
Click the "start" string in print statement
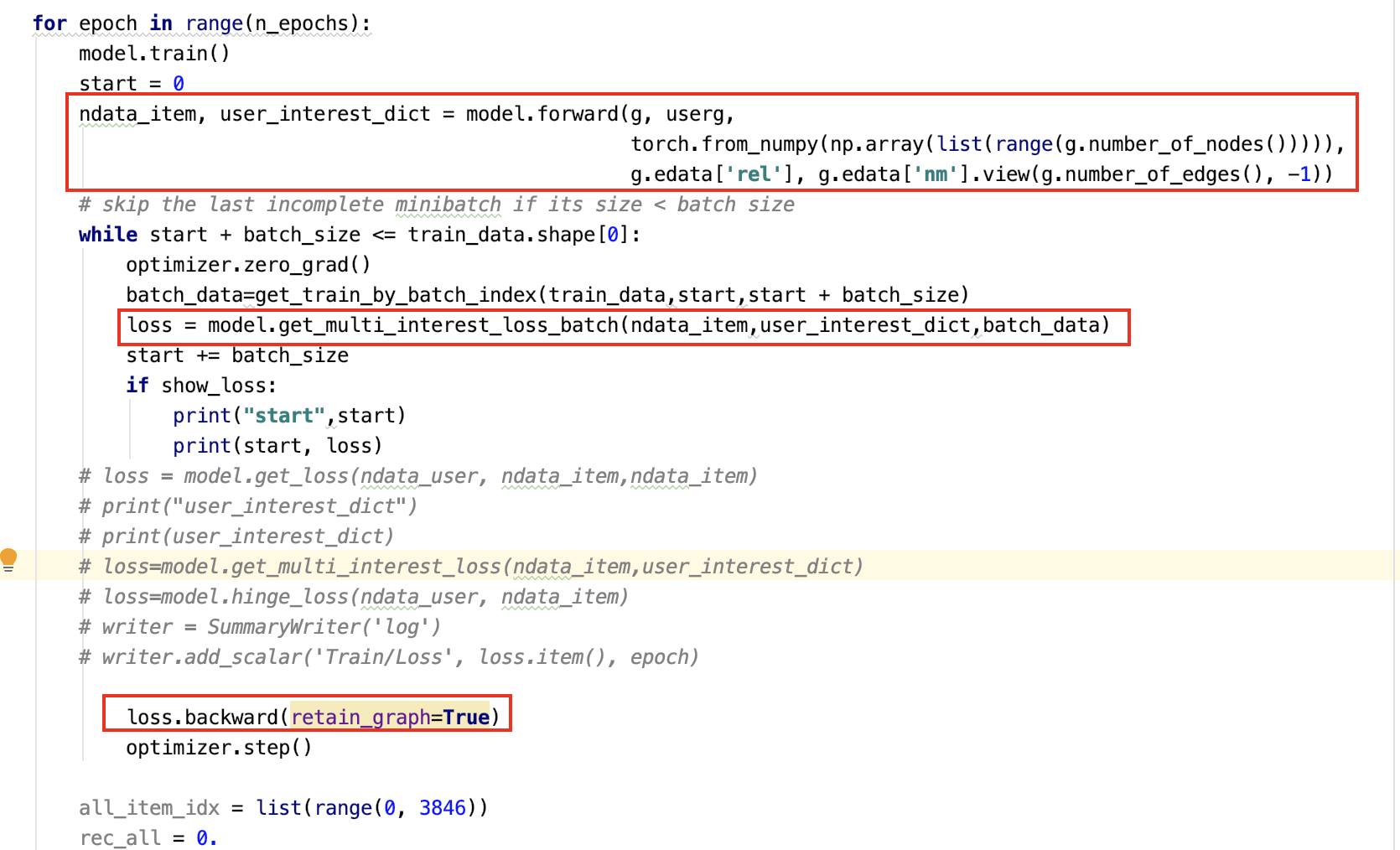(283, 416)
